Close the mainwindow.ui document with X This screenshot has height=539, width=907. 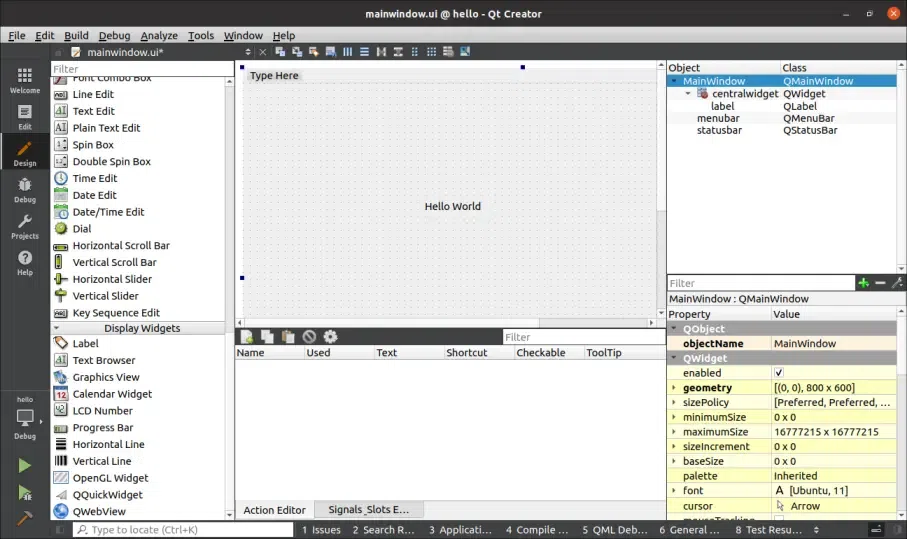tap(263, 52)
